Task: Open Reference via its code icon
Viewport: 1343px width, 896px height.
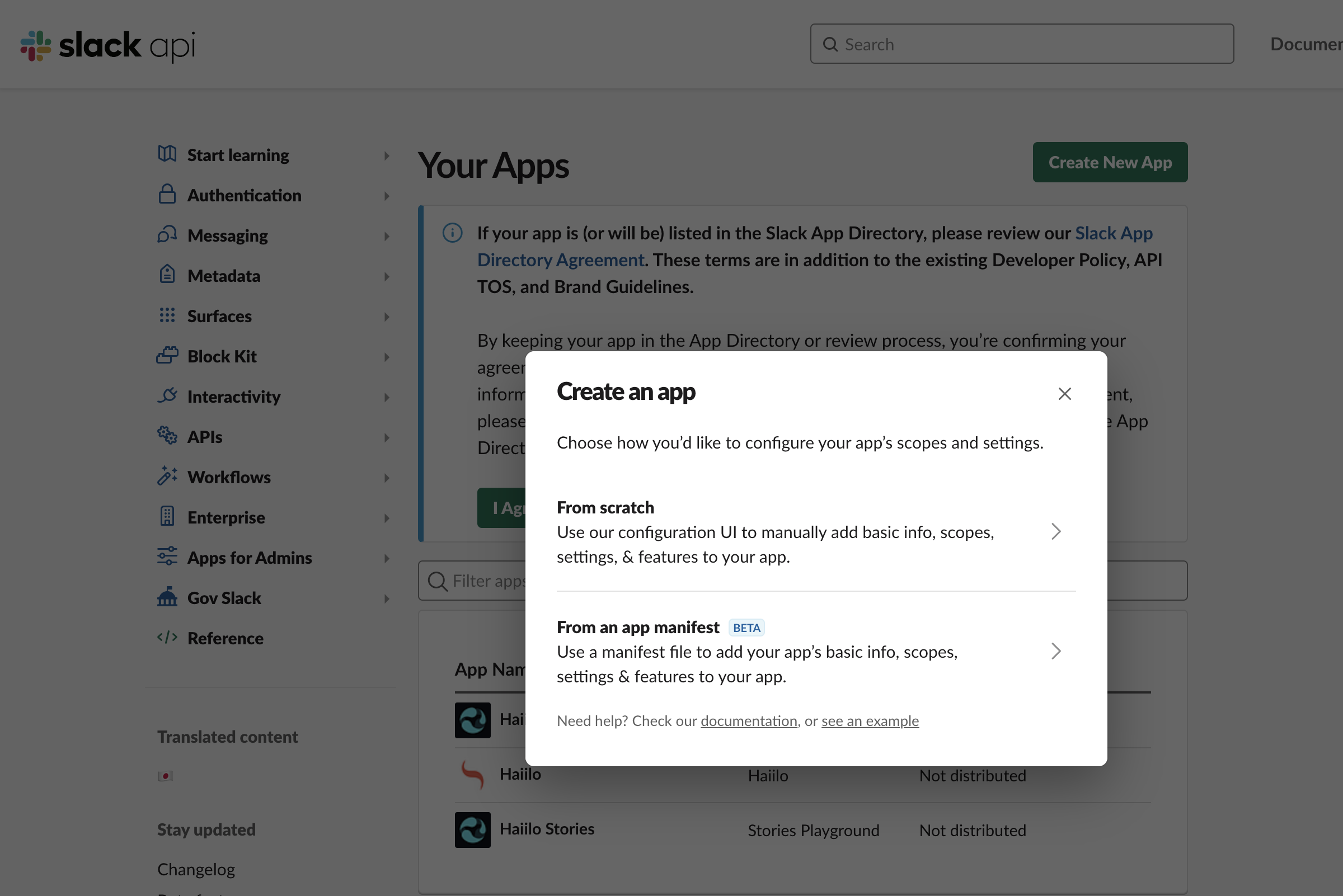Action: coord(167,638)
